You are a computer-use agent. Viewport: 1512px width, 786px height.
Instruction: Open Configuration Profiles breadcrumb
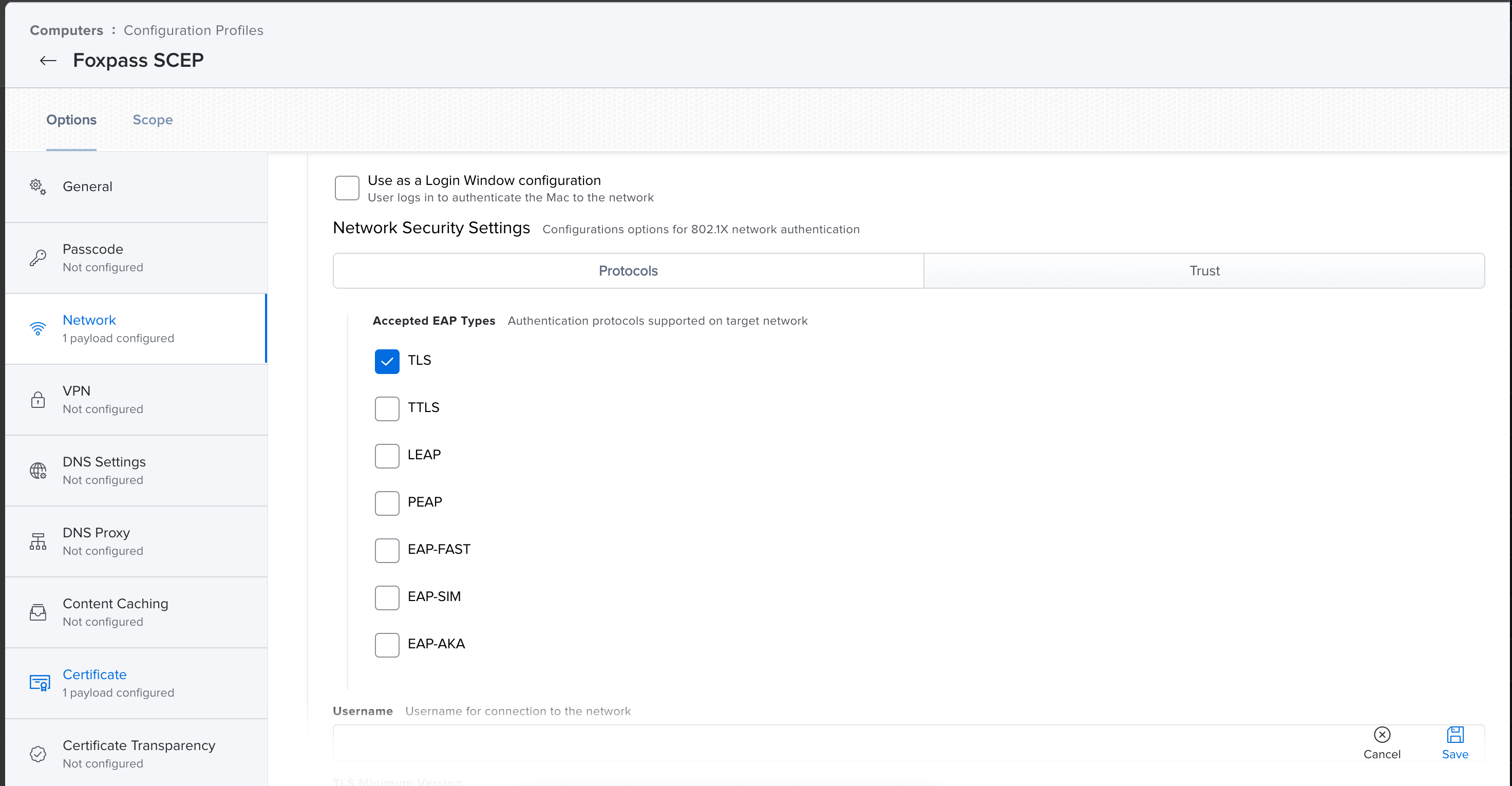tap(193, 30)
